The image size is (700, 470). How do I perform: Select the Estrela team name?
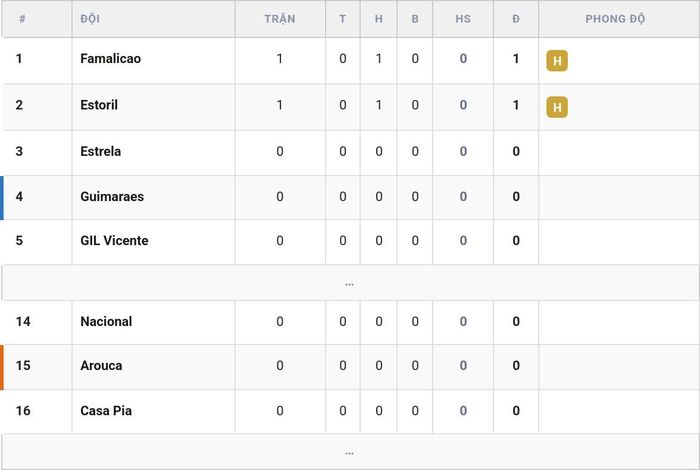100,151
